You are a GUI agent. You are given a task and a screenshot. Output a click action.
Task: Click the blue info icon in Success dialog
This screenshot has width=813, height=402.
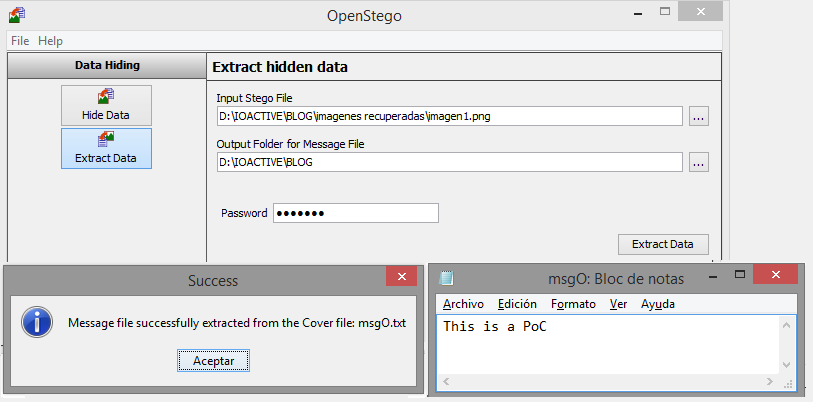coord(37,322)
